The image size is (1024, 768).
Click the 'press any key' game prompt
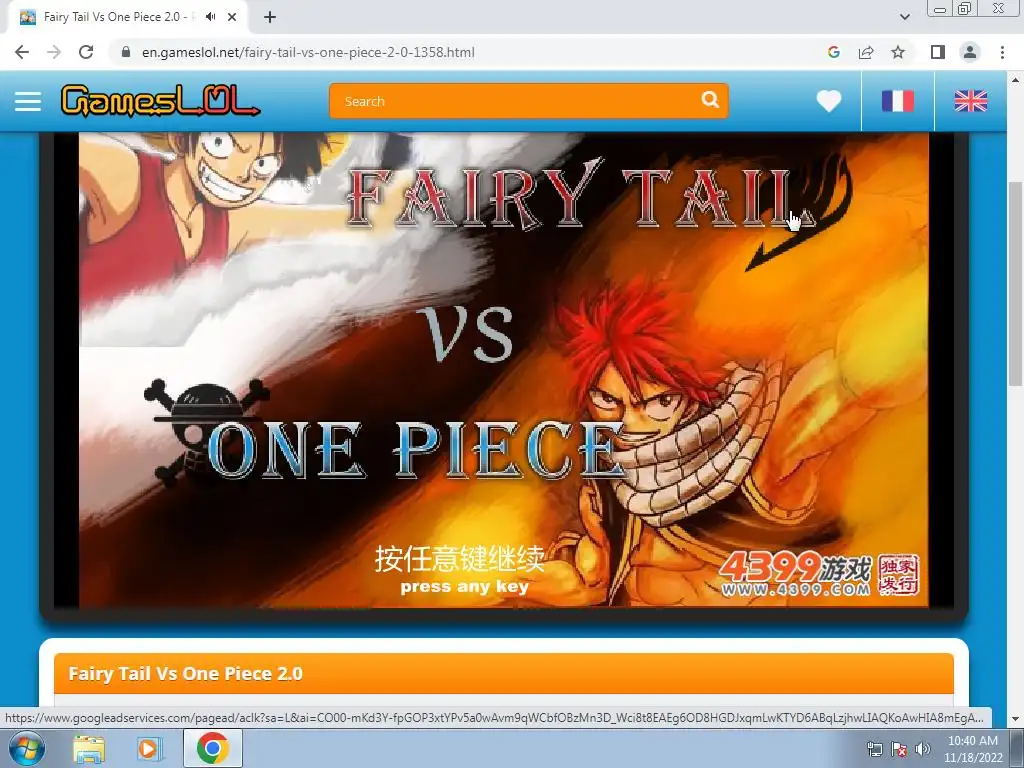[x=464, y=586]
